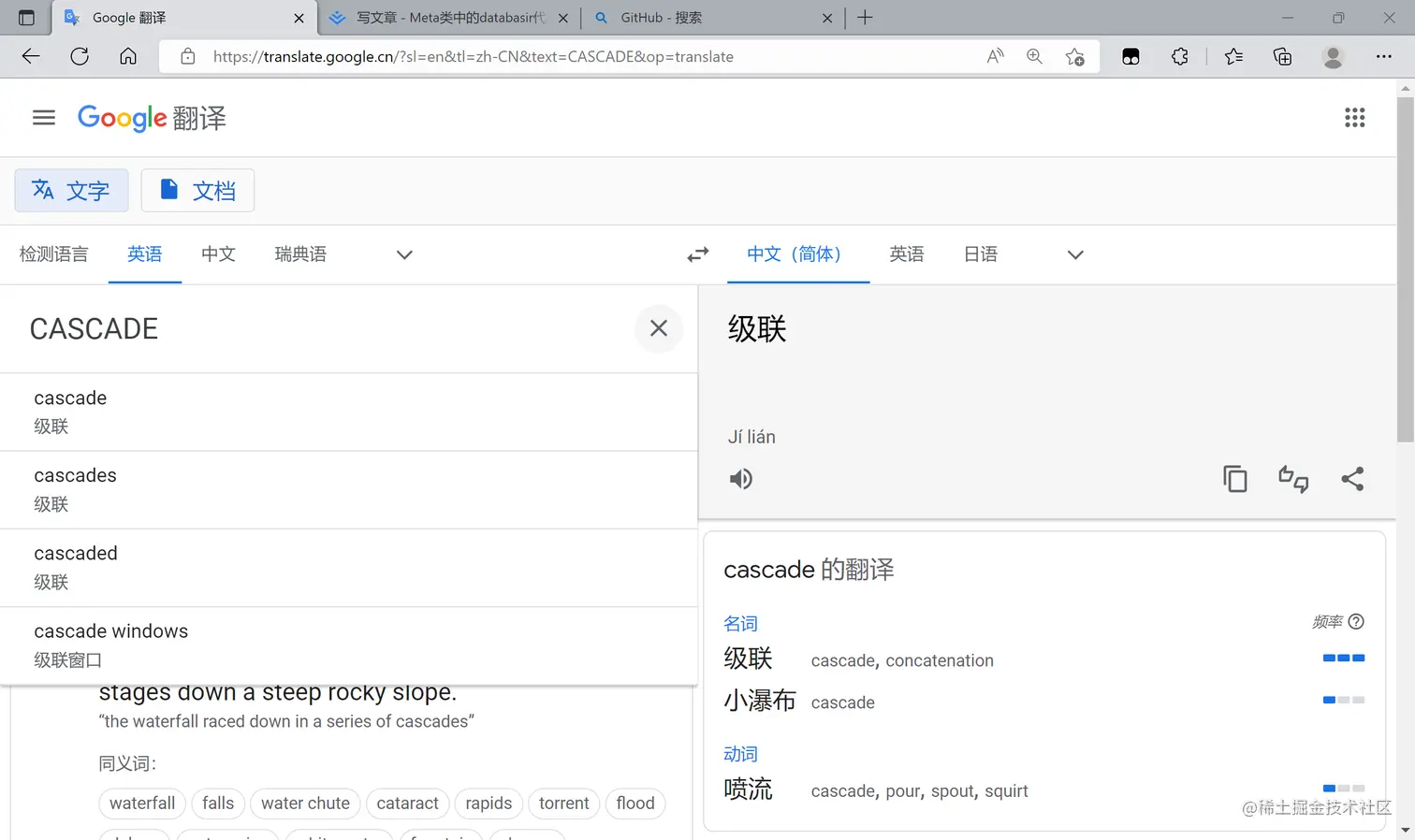Pick the 'cascade windows' suggestion
This screenshot has width=1415, height=840.
click(x=348, y=644)
